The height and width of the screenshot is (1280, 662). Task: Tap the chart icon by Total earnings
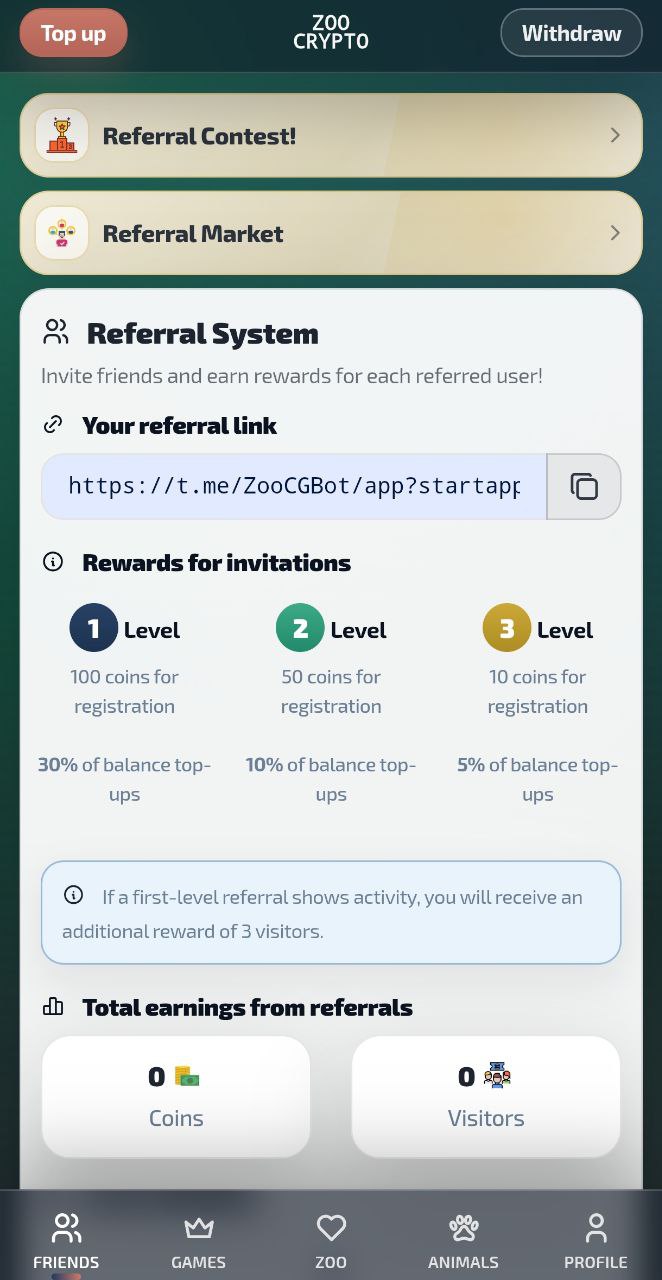pyautogui.click(x=53, y=1007)
